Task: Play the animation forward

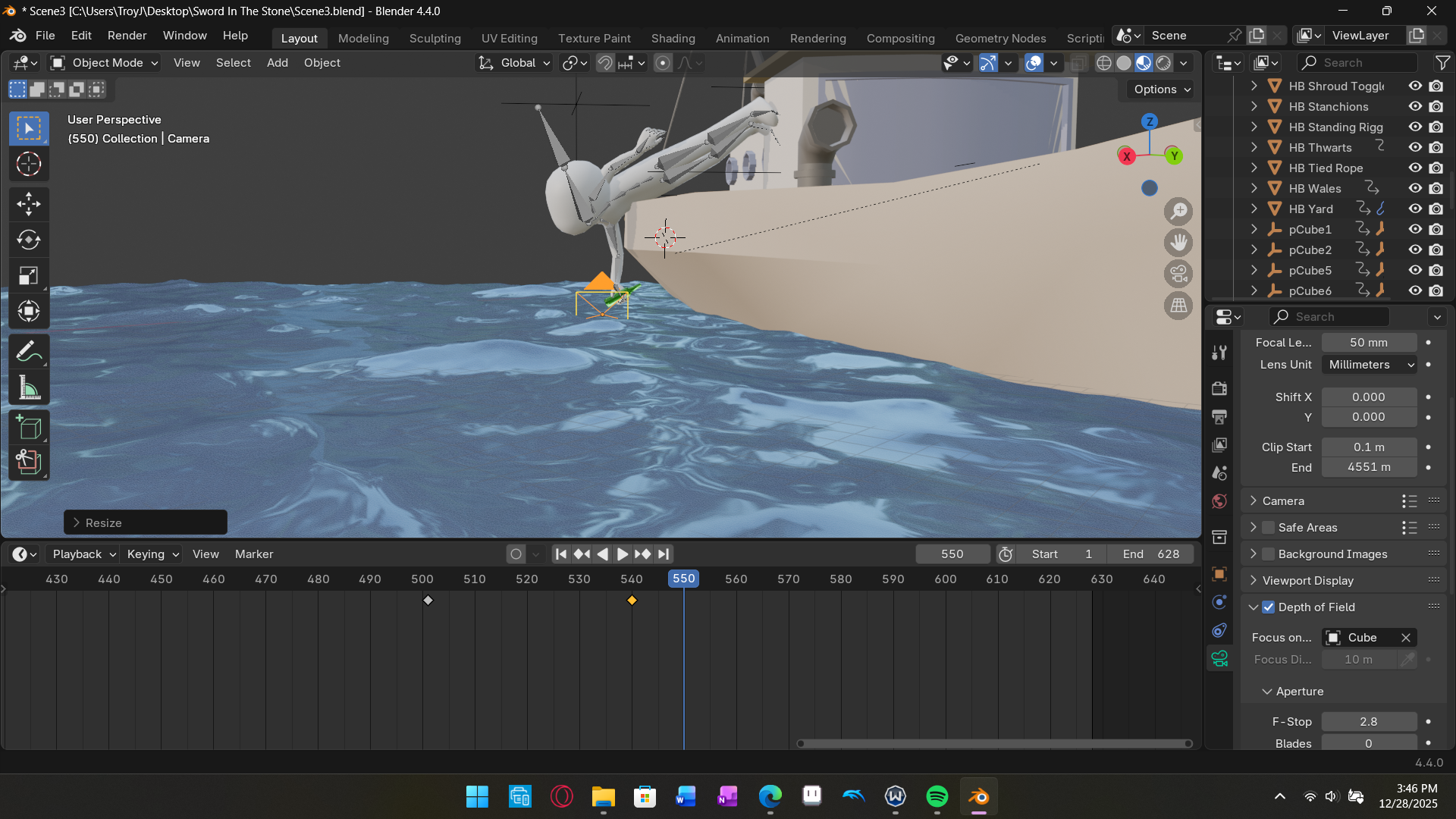Action: 622,554
